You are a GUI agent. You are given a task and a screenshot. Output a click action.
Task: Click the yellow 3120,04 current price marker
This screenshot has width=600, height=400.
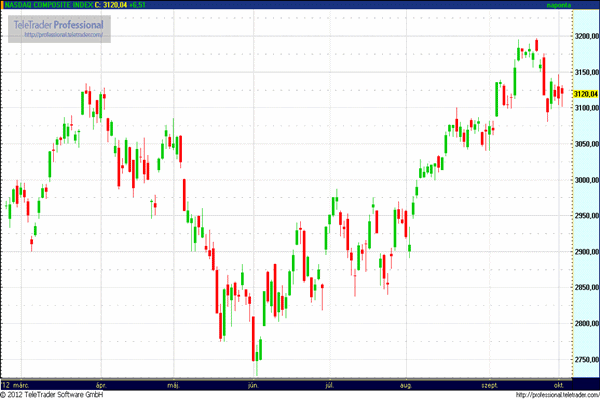pyautogui.click(x=585, y=94)
